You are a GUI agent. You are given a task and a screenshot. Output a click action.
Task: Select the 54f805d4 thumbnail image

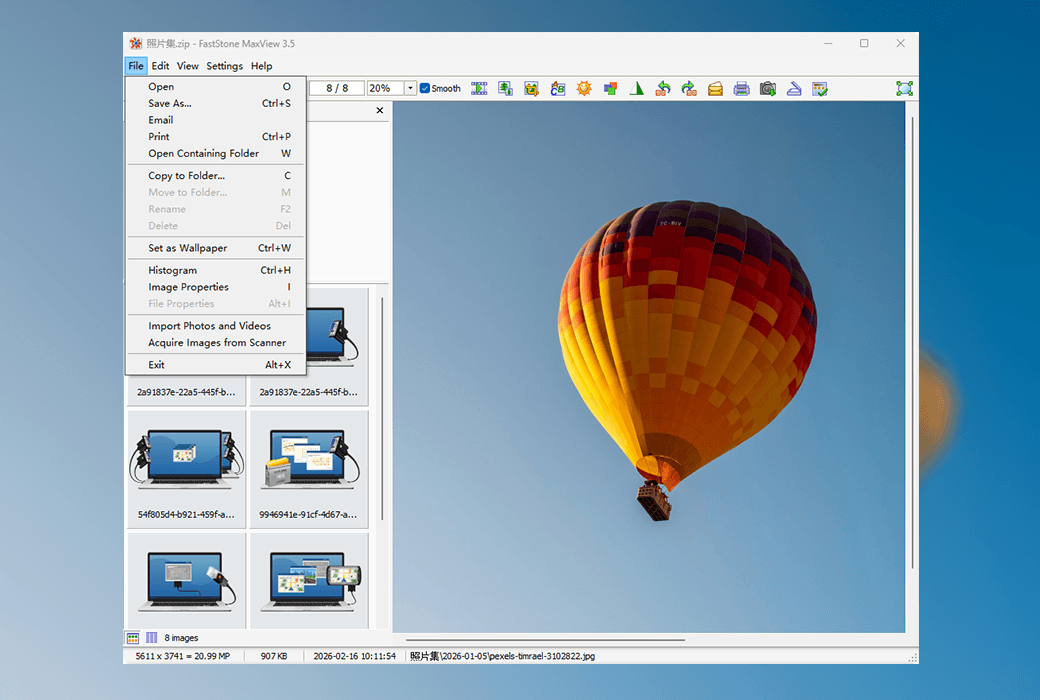pos(186,455)
